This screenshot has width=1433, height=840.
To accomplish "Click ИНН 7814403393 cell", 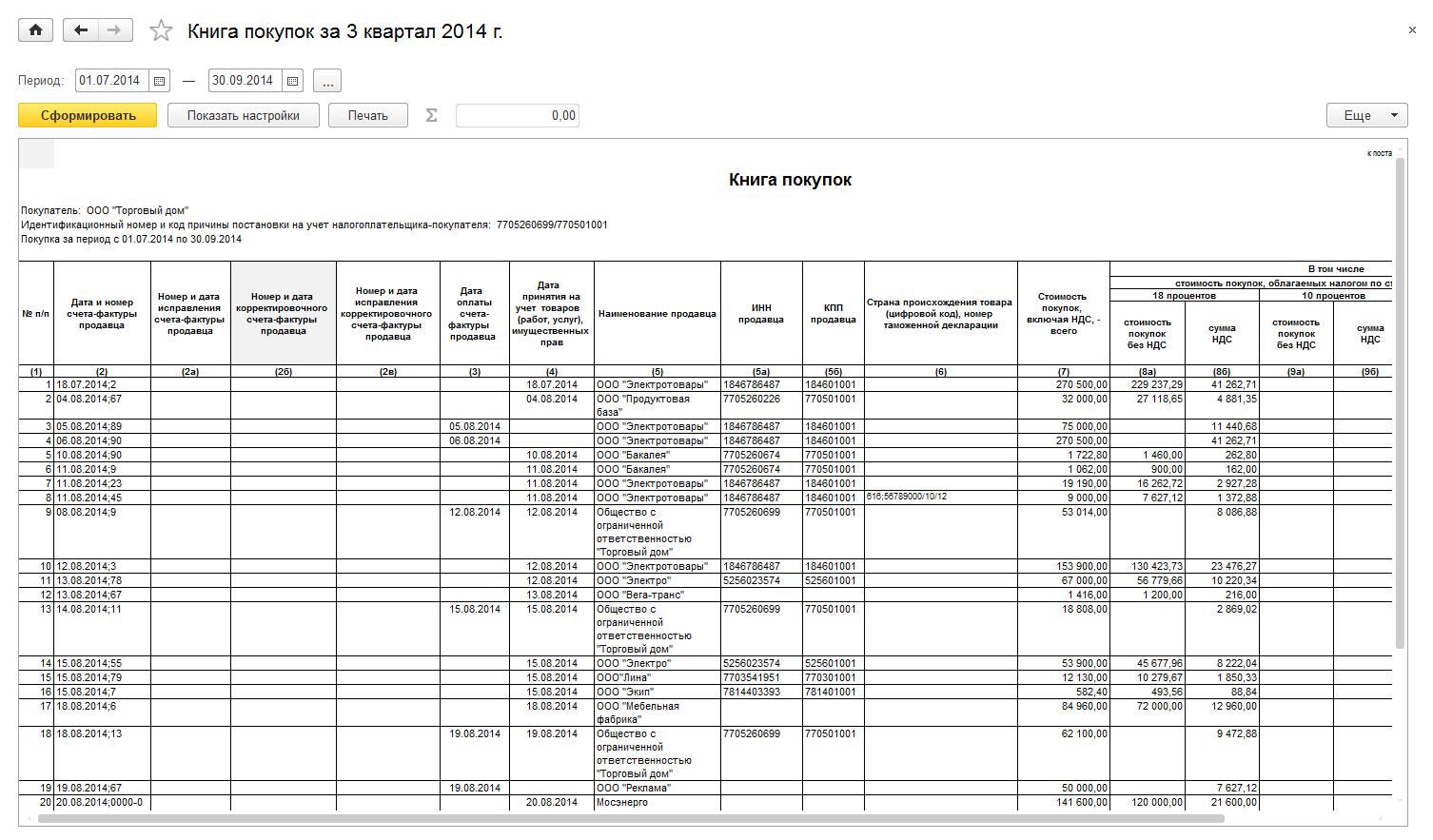I will [761, 692].
